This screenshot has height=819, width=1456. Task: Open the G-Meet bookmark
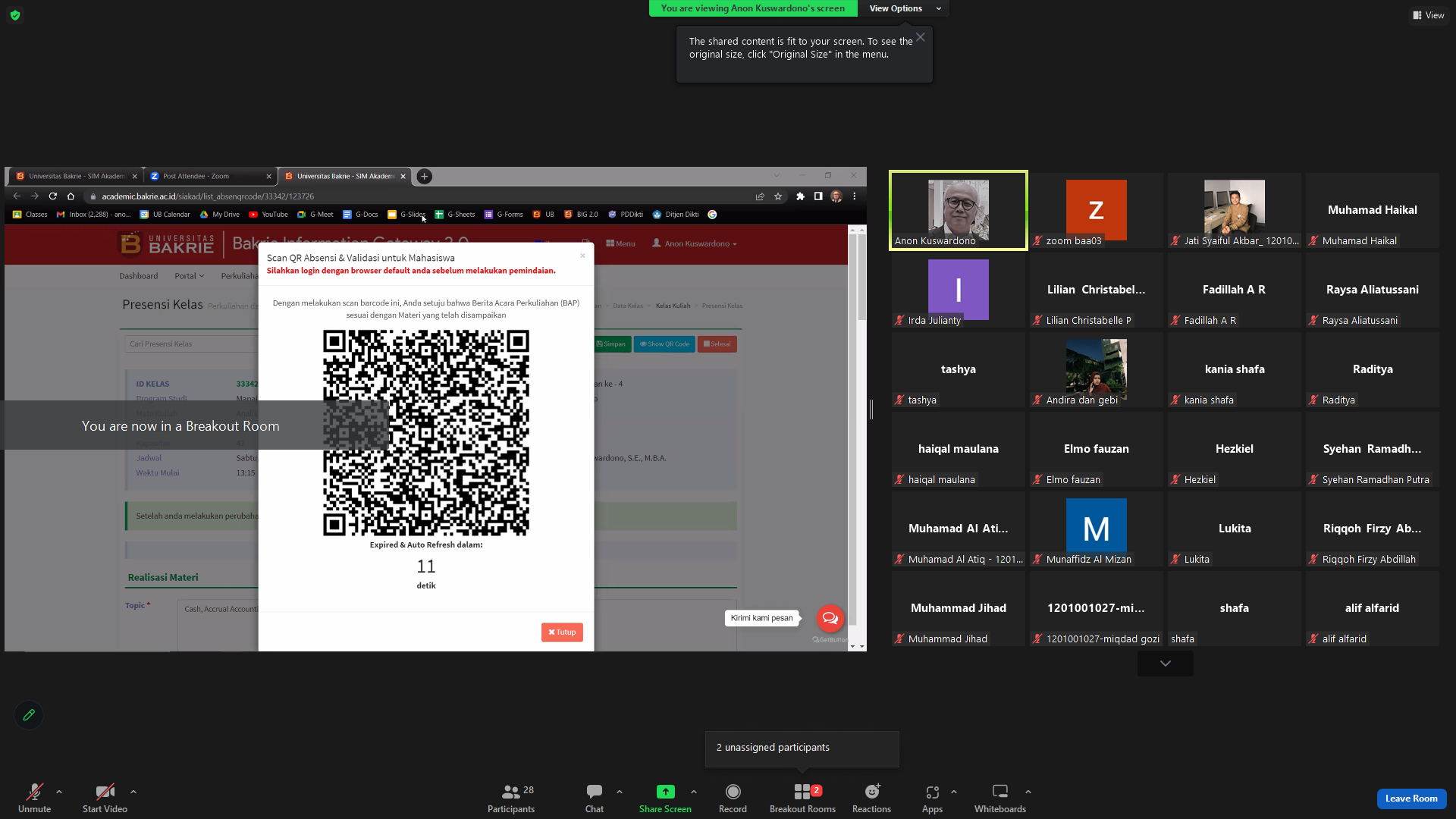tap(315, 215)
